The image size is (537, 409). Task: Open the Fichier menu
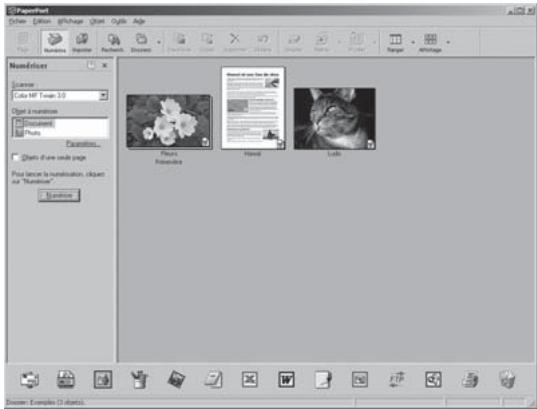point(17,21)
